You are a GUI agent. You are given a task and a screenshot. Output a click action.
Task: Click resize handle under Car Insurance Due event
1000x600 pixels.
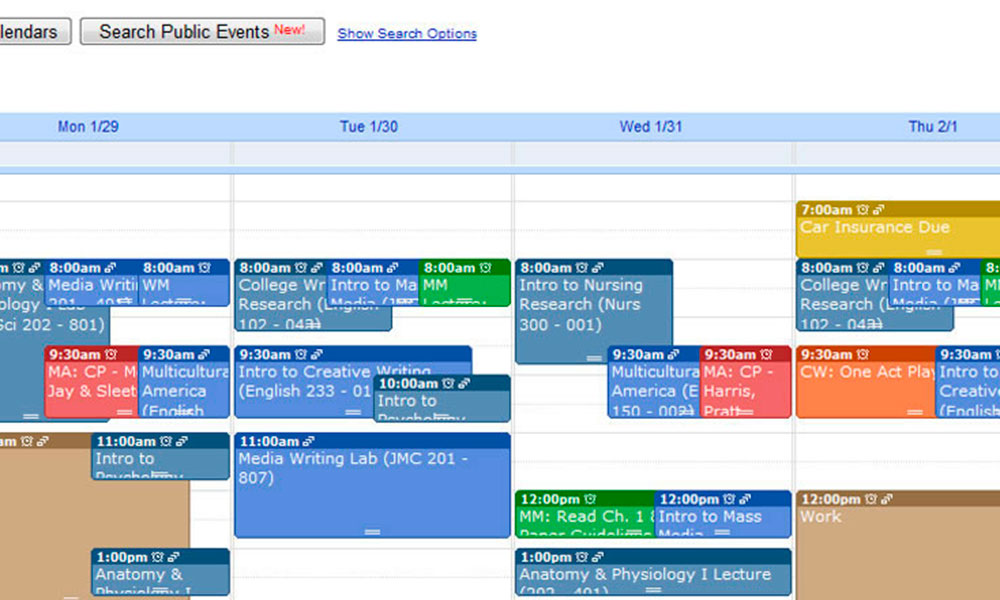click(934, 252)
